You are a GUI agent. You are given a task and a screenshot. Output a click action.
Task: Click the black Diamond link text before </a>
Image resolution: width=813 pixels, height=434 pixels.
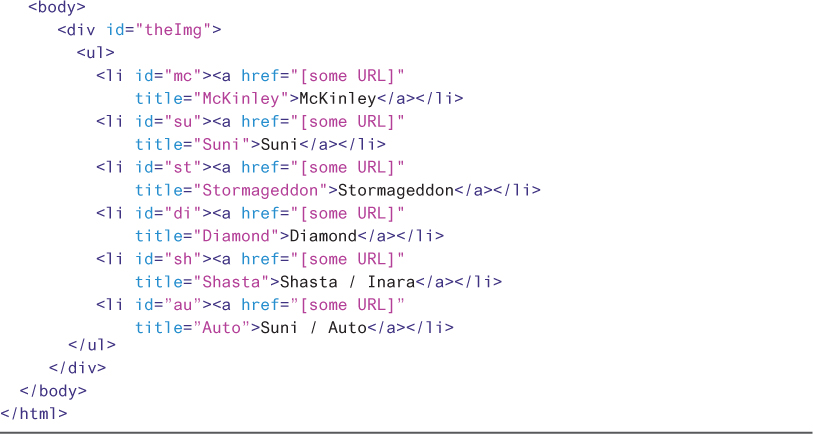click(x=323, y=235)
